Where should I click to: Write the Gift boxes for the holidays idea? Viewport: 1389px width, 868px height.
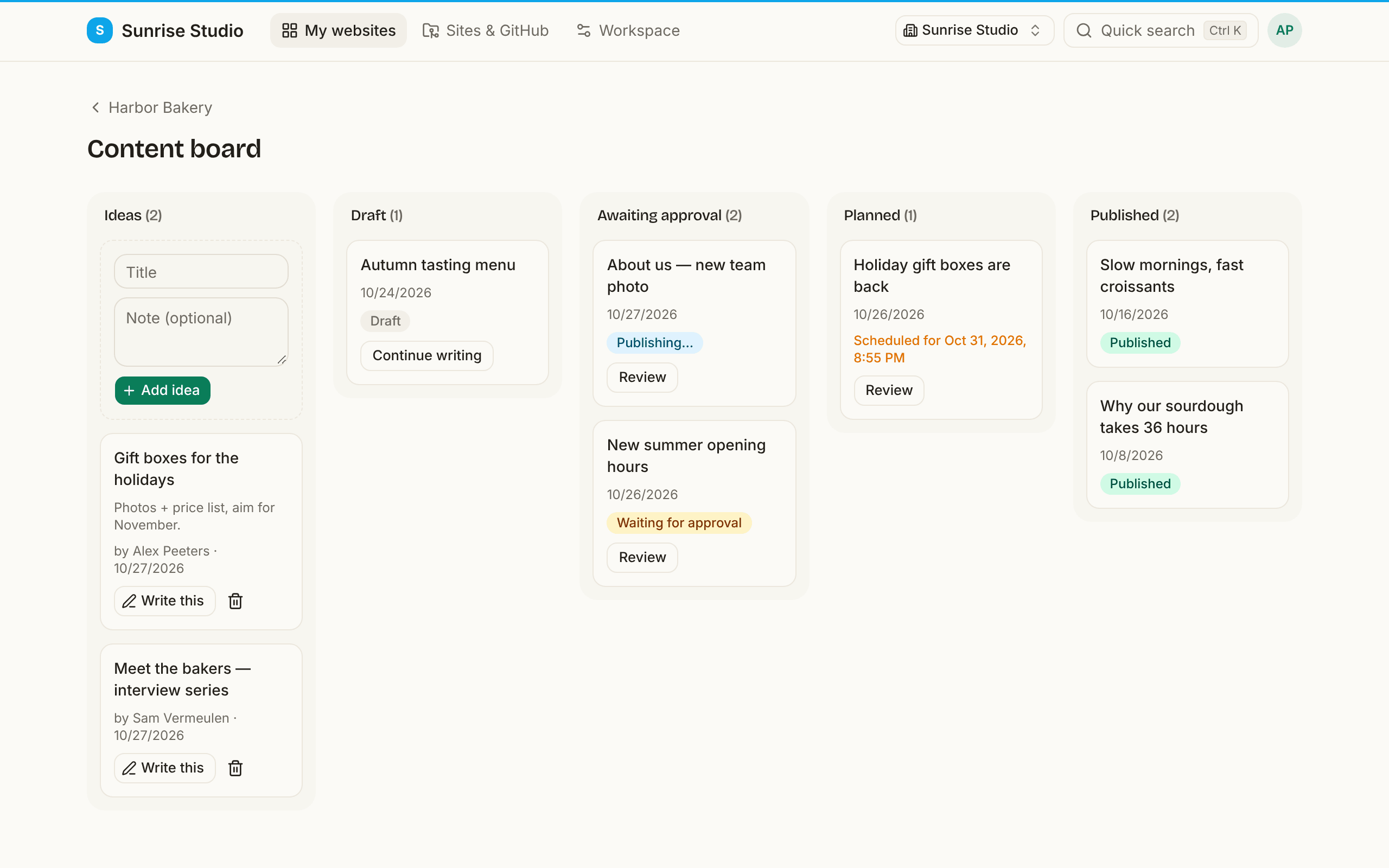(164, 601)
